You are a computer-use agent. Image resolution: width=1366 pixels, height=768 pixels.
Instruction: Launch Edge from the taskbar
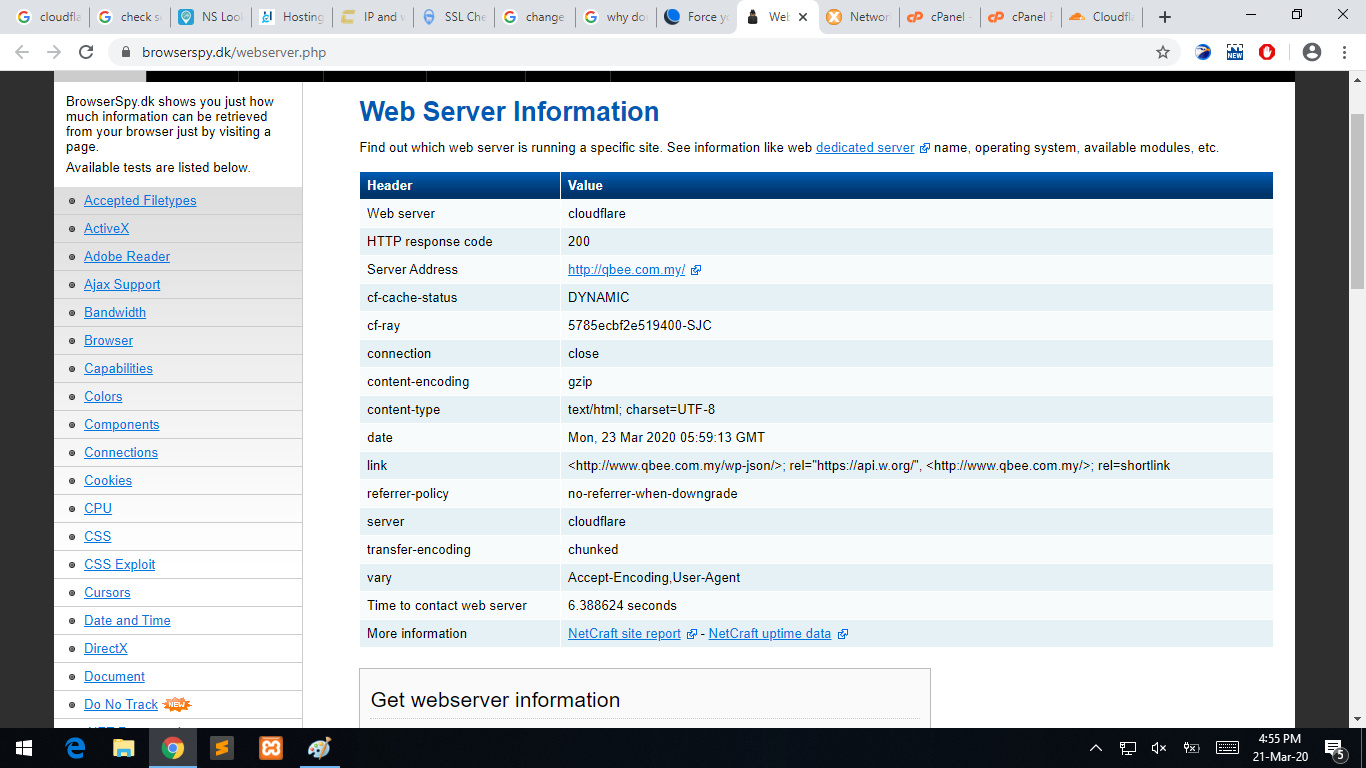tap(75, 748)
